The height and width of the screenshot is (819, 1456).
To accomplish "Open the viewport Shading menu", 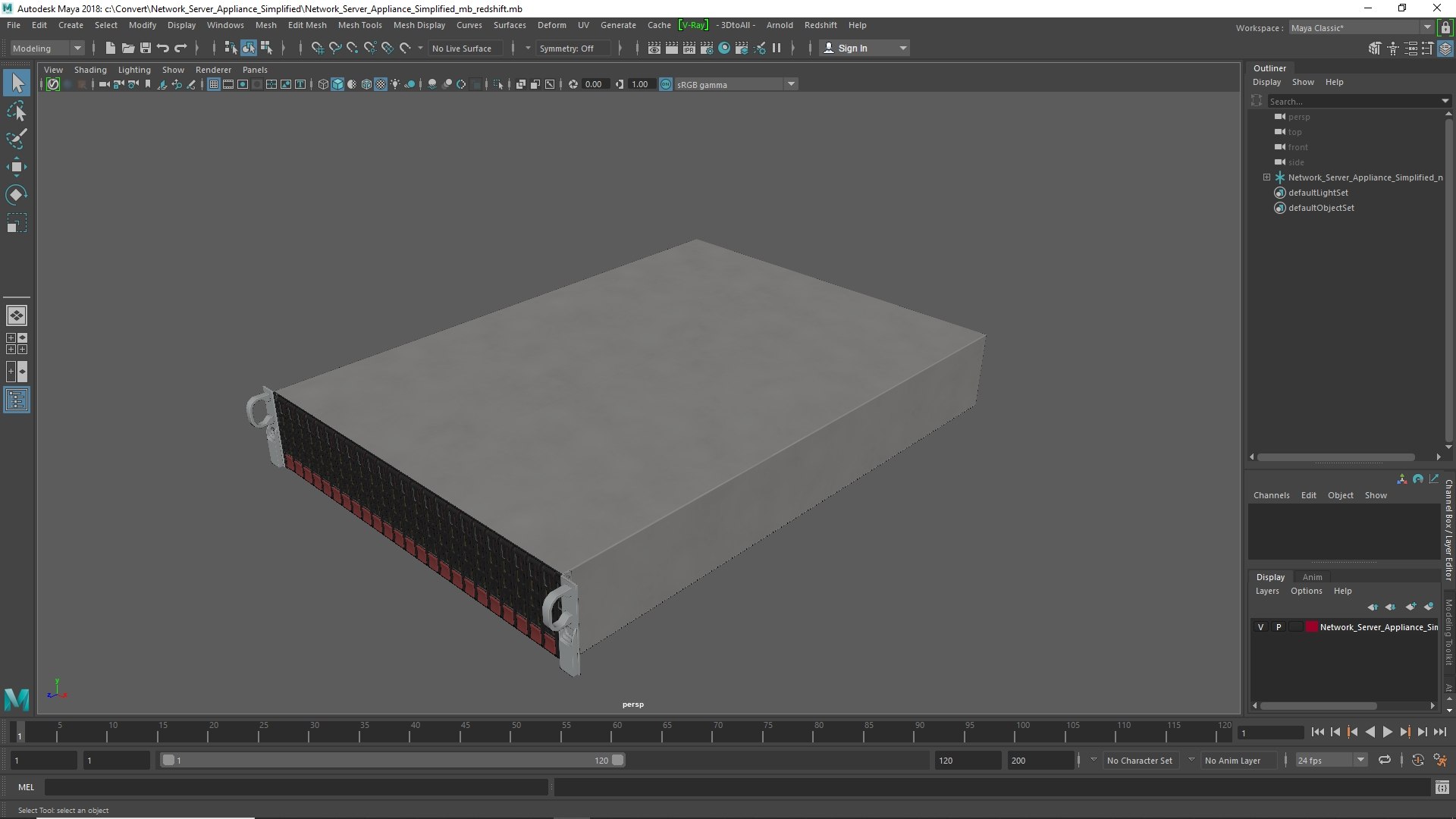I will [x=90, y=70].
